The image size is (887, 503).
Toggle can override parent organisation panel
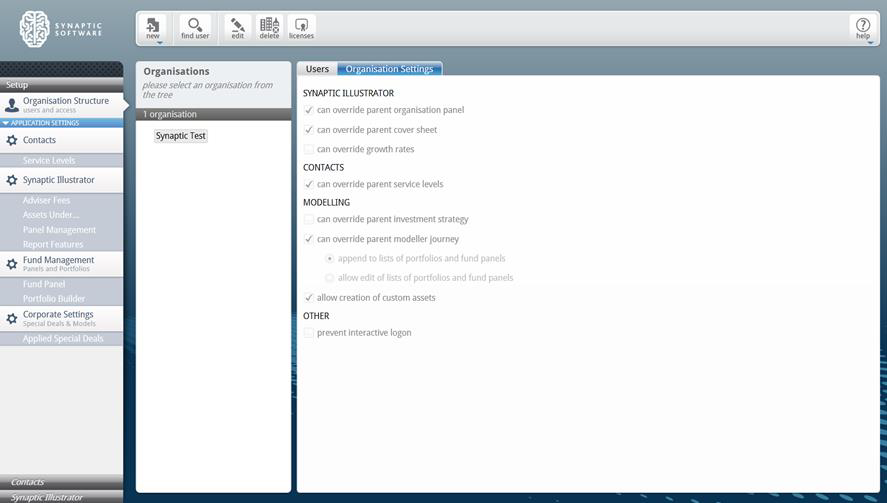click(x=309, y=110)
